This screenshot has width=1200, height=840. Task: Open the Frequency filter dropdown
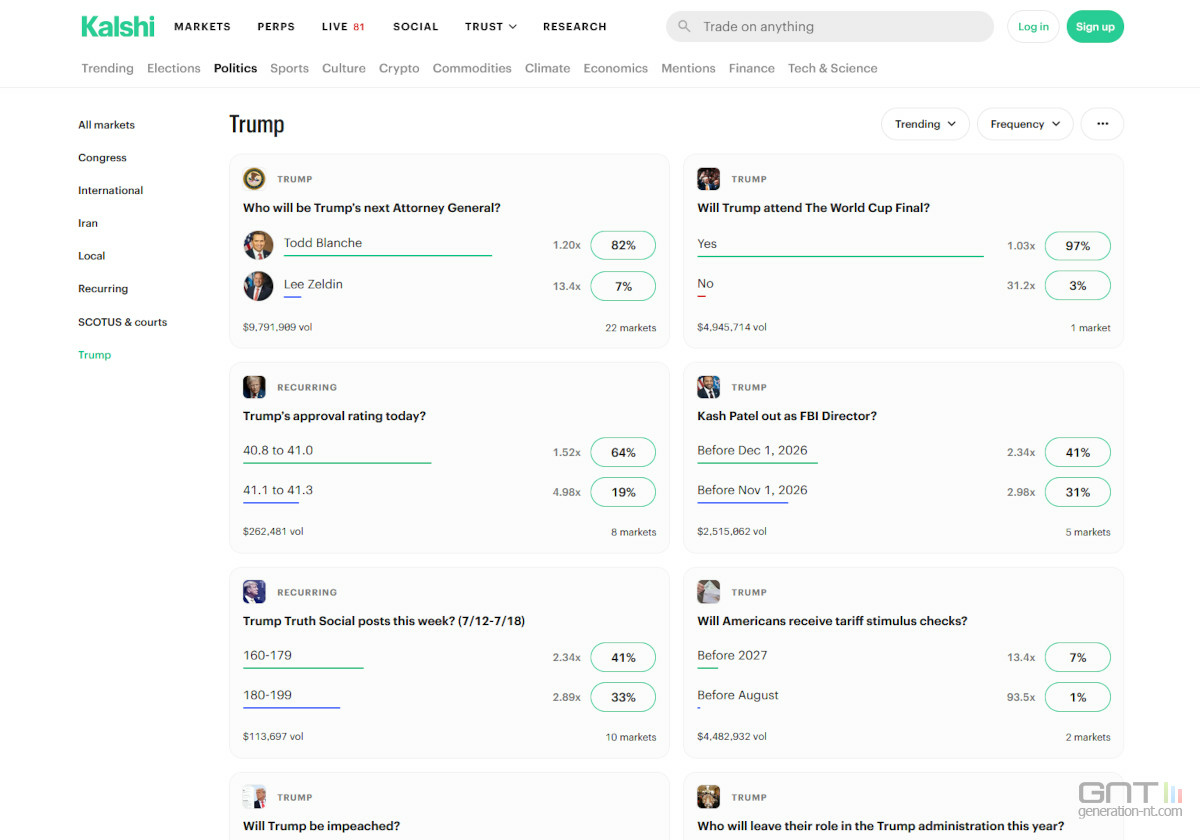[1025, 124]
